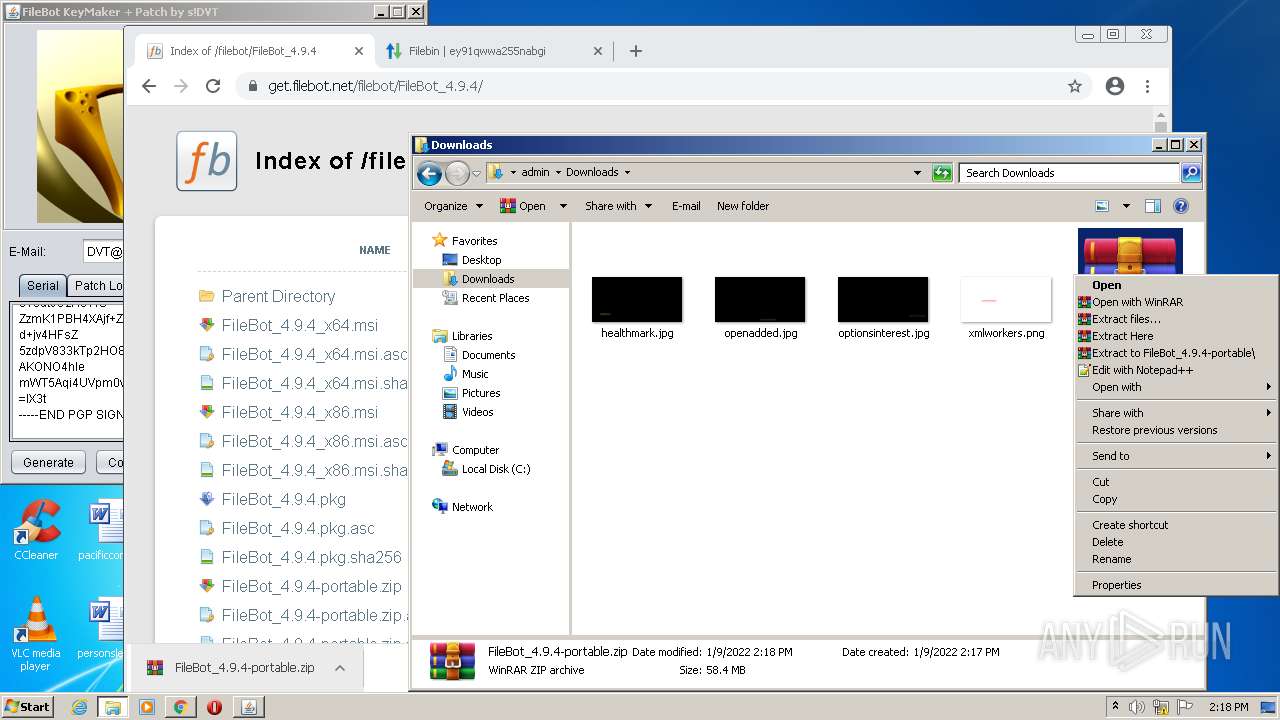Open Chrome from the taskbar
The width and height of the screenshot is (1280, 720).
pos(180,707)
